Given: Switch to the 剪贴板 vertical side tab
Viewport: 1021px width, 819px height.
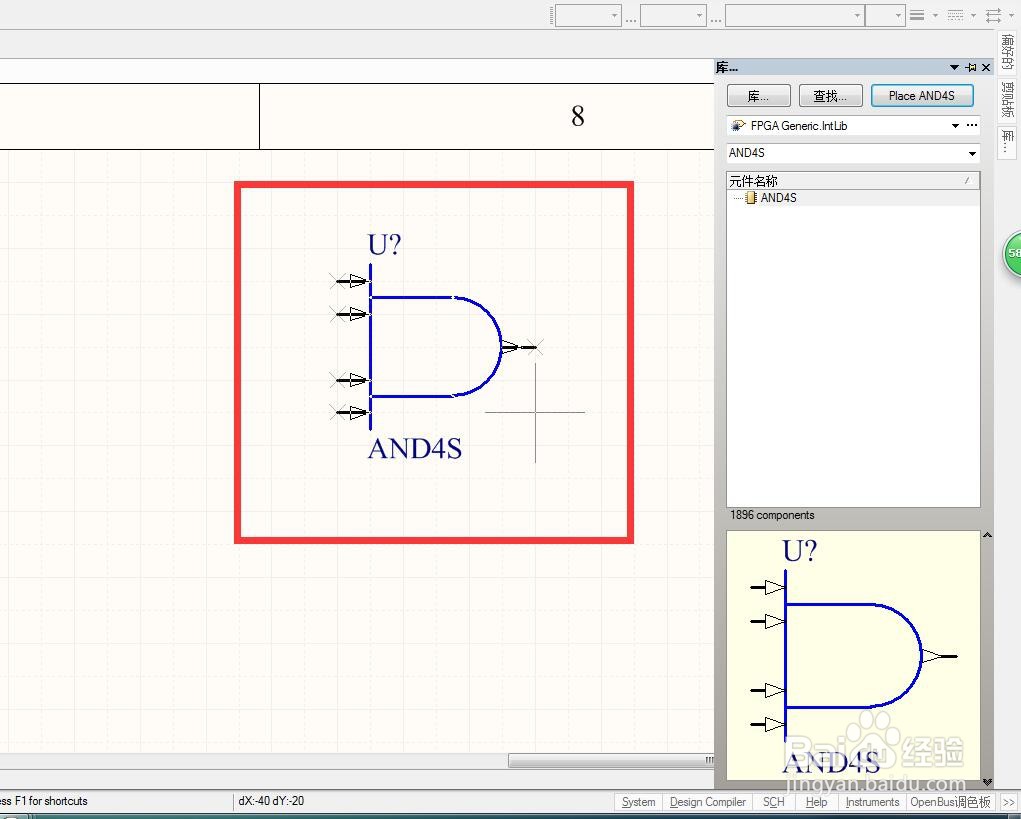Looking at the screenshot, I should 1007,99.
